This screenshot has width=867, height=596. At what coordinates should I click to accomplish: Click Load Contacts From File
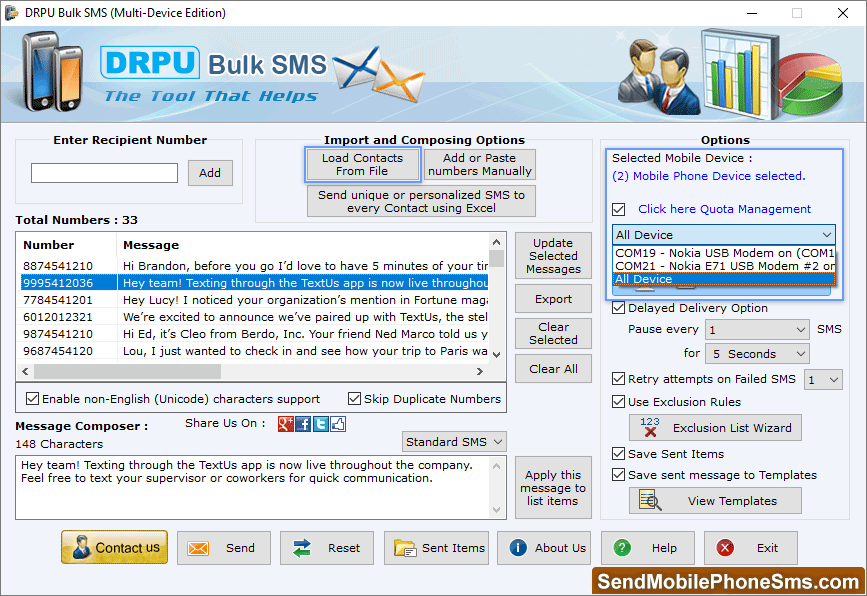(x=362, y=165)
